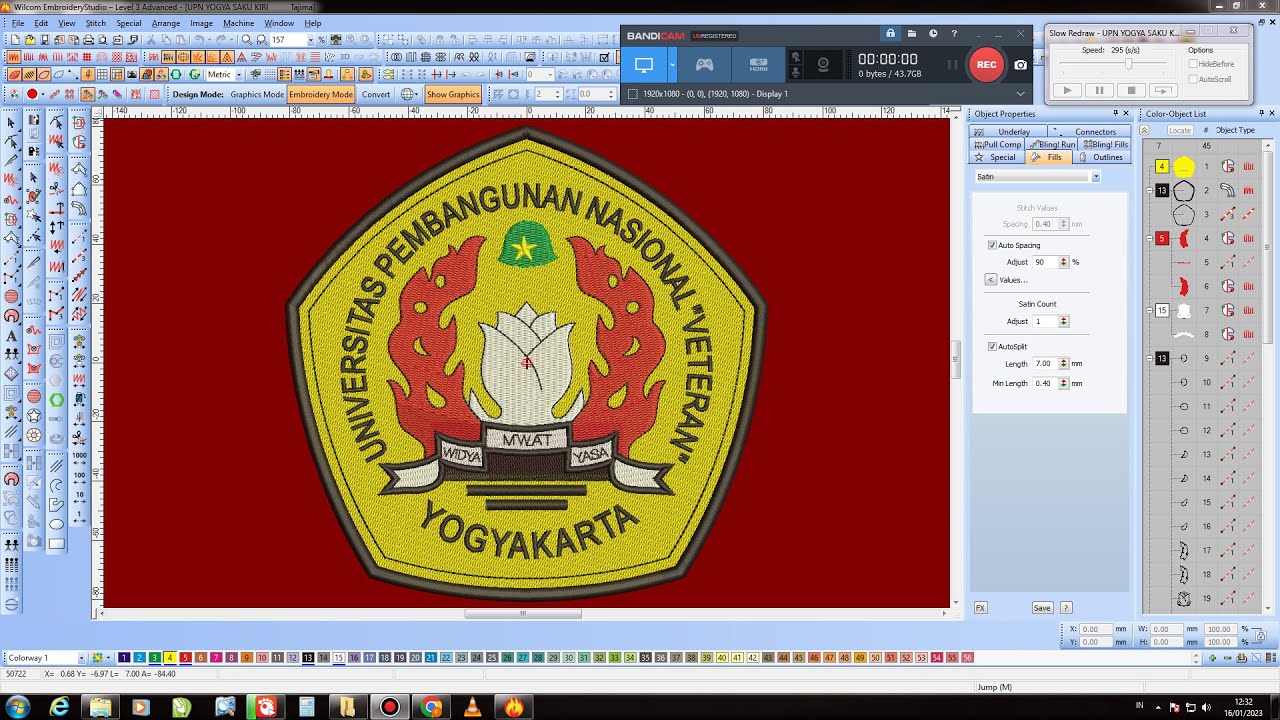Click the Slow Redraw speed slider
The height and width of the screenshot is (720, 1280).
[1129, 64]
